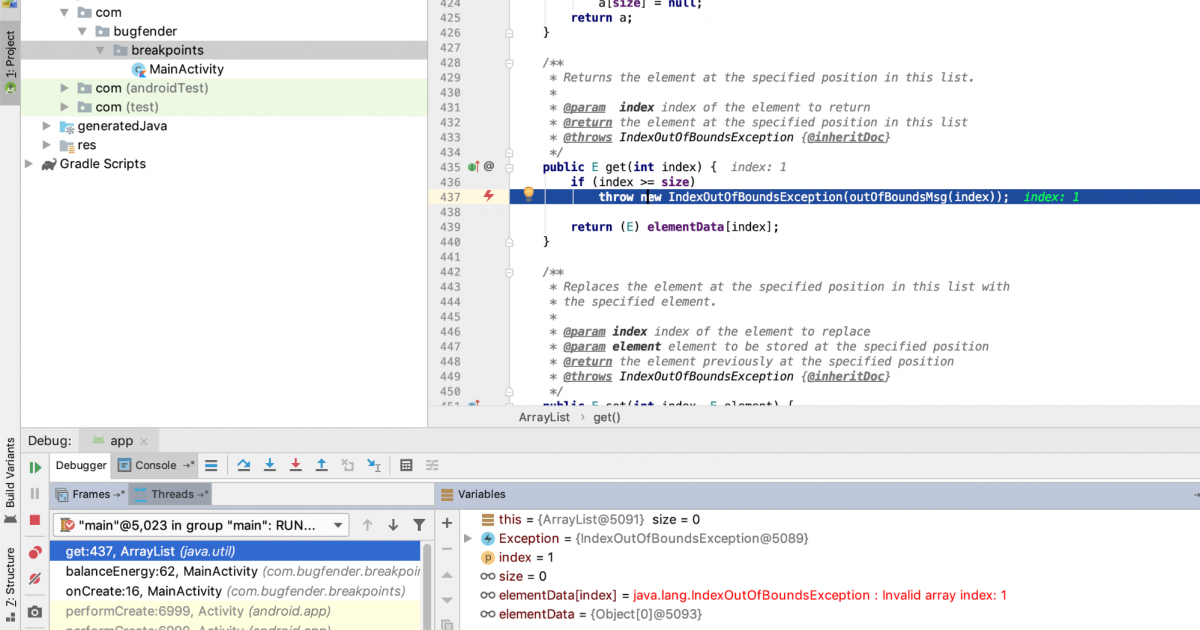Click the frames filter funnel icon
The image size is (1200, 630).
coord(419,525)
